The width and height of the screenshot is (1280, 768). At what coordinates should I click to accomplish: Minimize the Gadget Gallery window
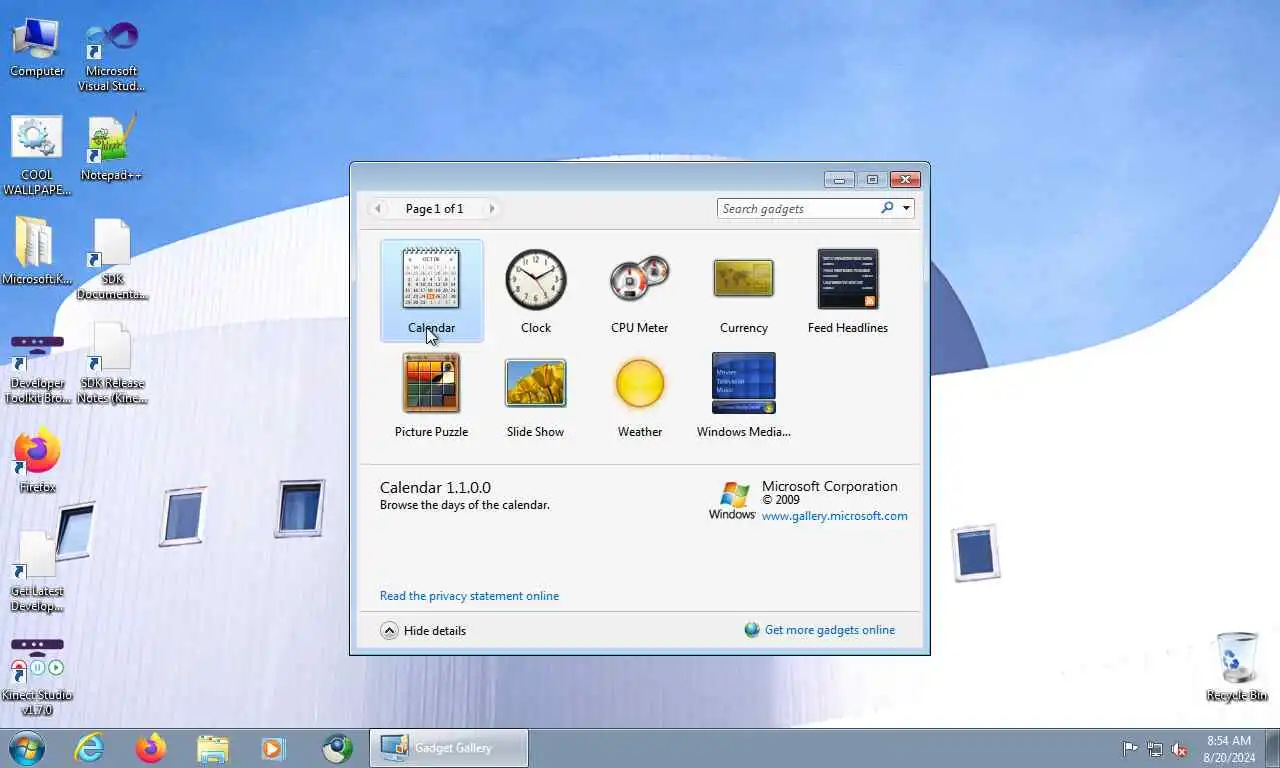pyautogui.click(x=839, y=180)
